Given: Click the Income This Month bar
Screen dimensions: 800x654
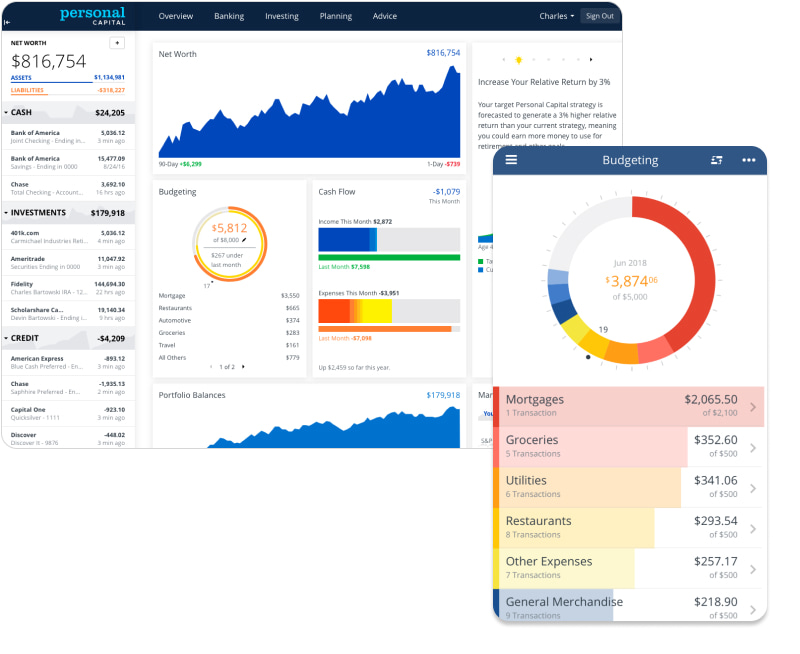Looking at the screenshot, I should pos(389,239).
